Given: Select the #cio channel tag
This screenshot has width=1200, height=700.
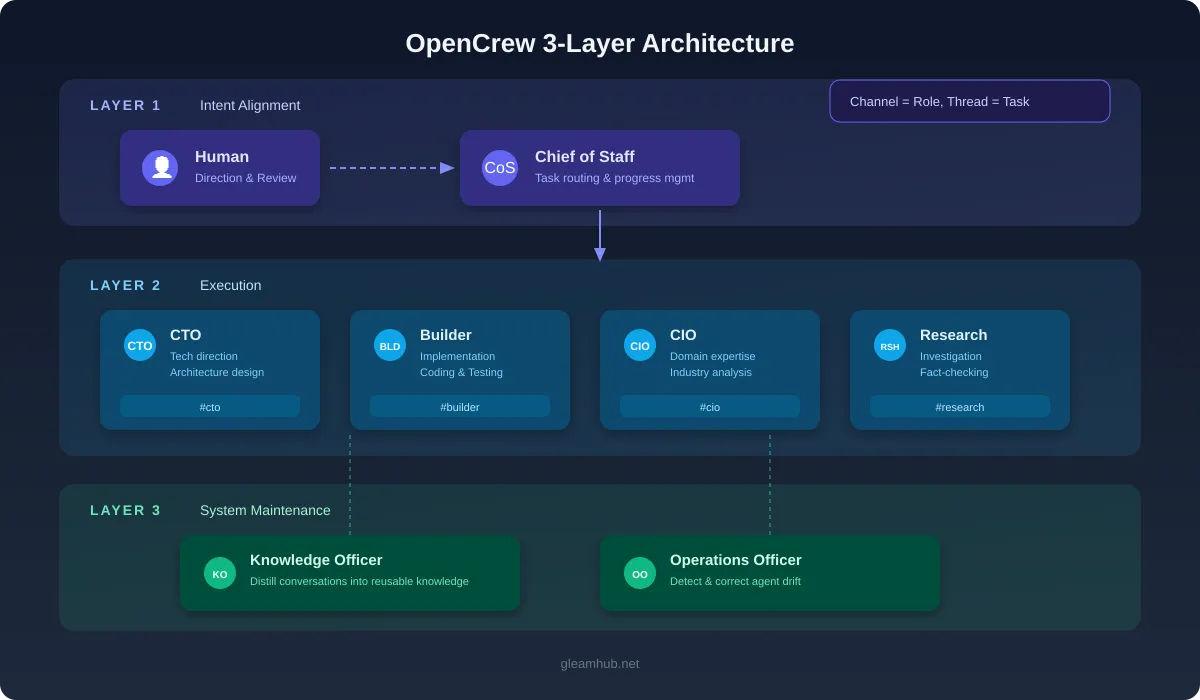Looking at the screenshot, I should pos(710,406).
